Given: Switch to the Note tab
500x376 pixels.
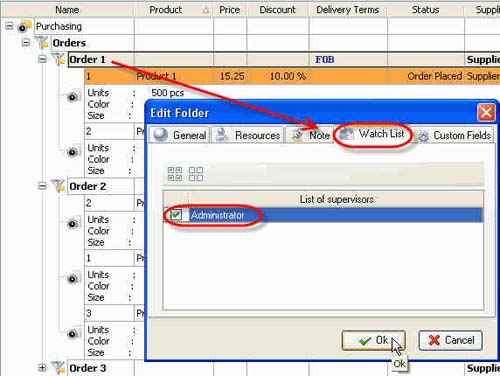Looking at the screenshot, I should point(310,135).
